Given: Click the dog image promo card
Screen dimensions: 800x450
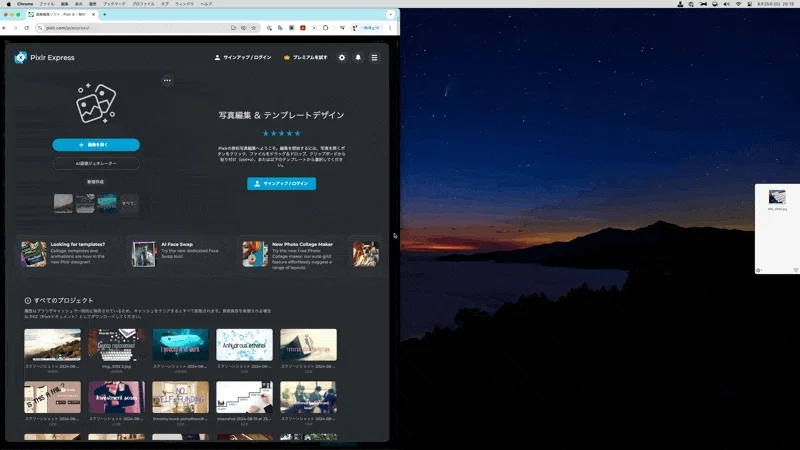Looking at the screenshot, I should click(365, 254).
